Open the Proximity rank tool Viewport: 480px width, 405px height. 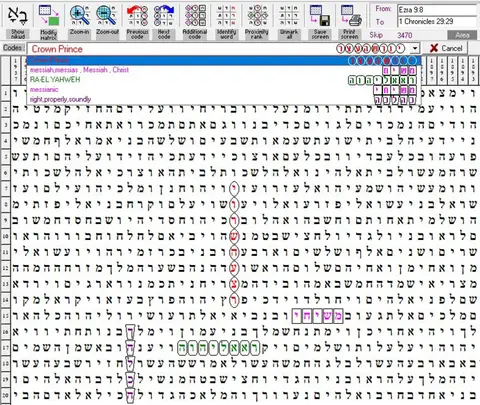[257, 16]
